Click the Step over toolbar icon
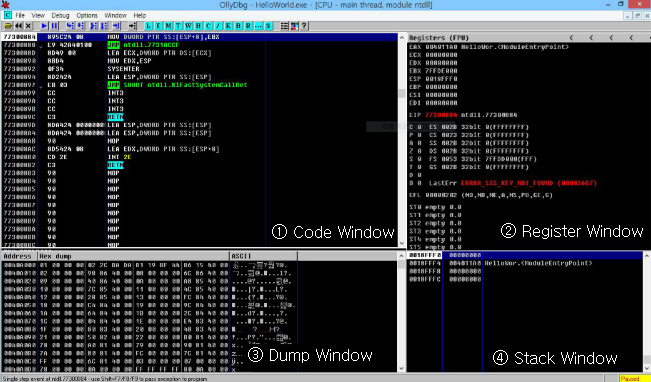This screenshot has width=651, height=382. pos(80,26)
